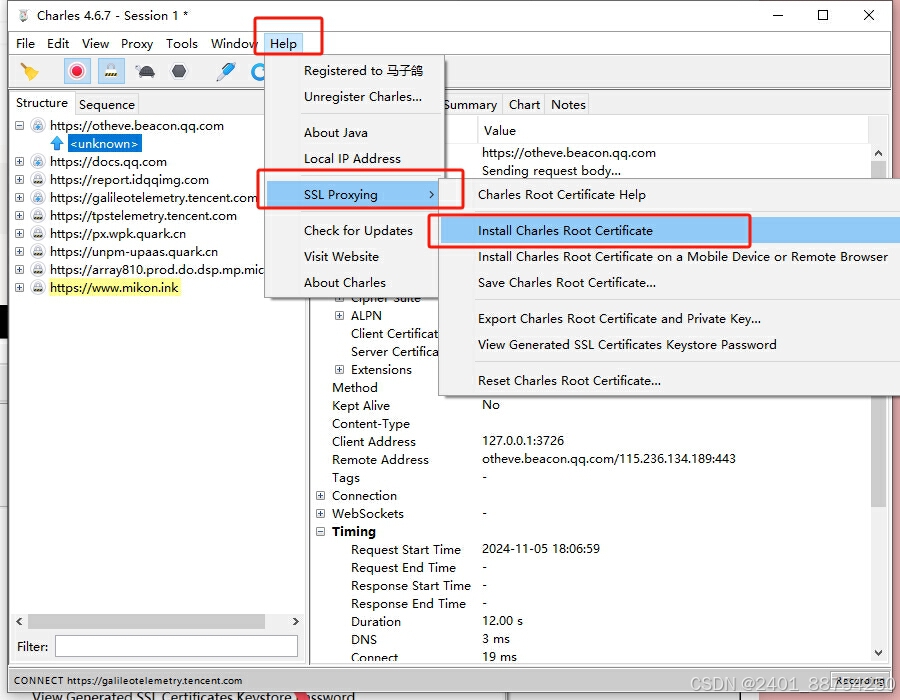Open the Edit menu
Screen dimensions: 900x700
tap(58, 44)
